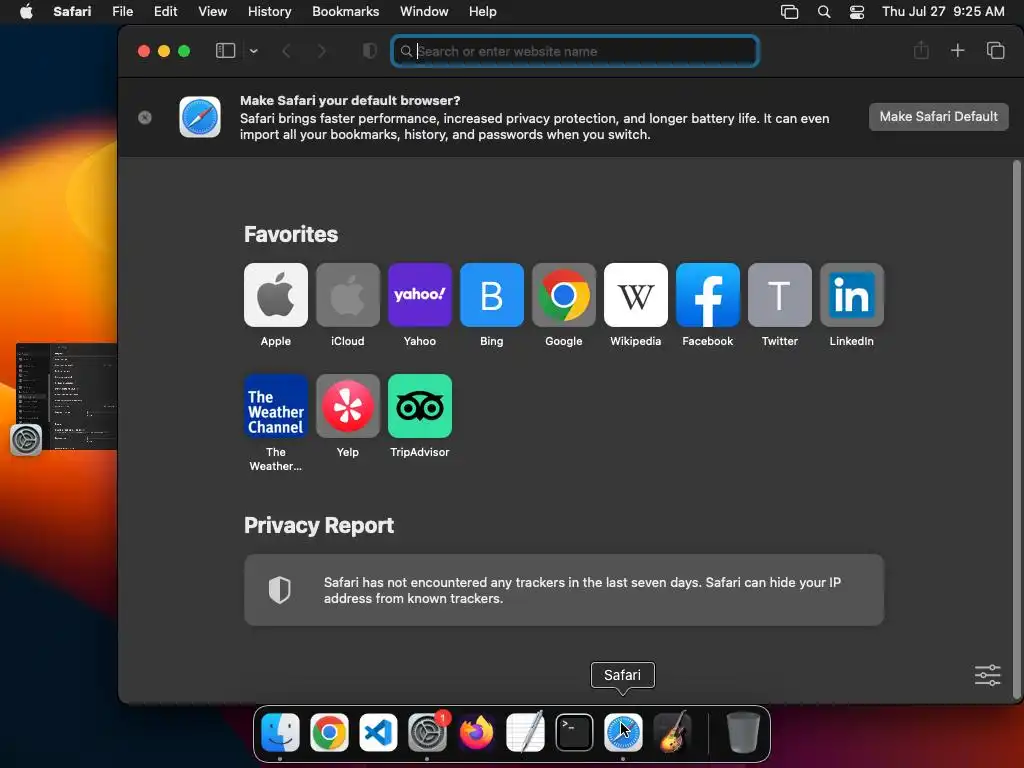Open the Google favorite tile
Screen dimensions: 1024x768
(x=564, y=295)
